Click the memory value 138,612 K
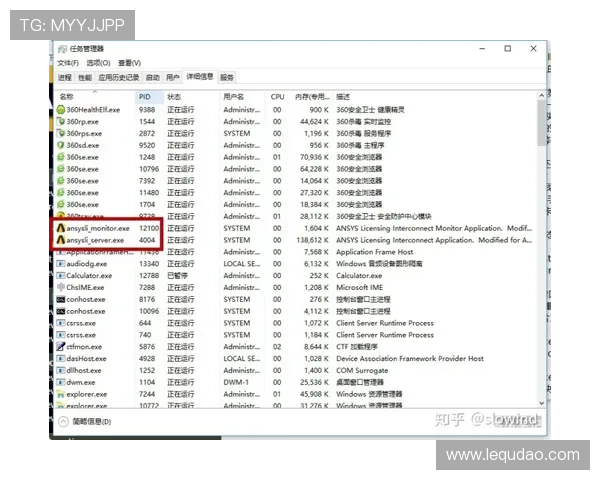The width and height of the screenshot is (600, 480). (312, 240)
